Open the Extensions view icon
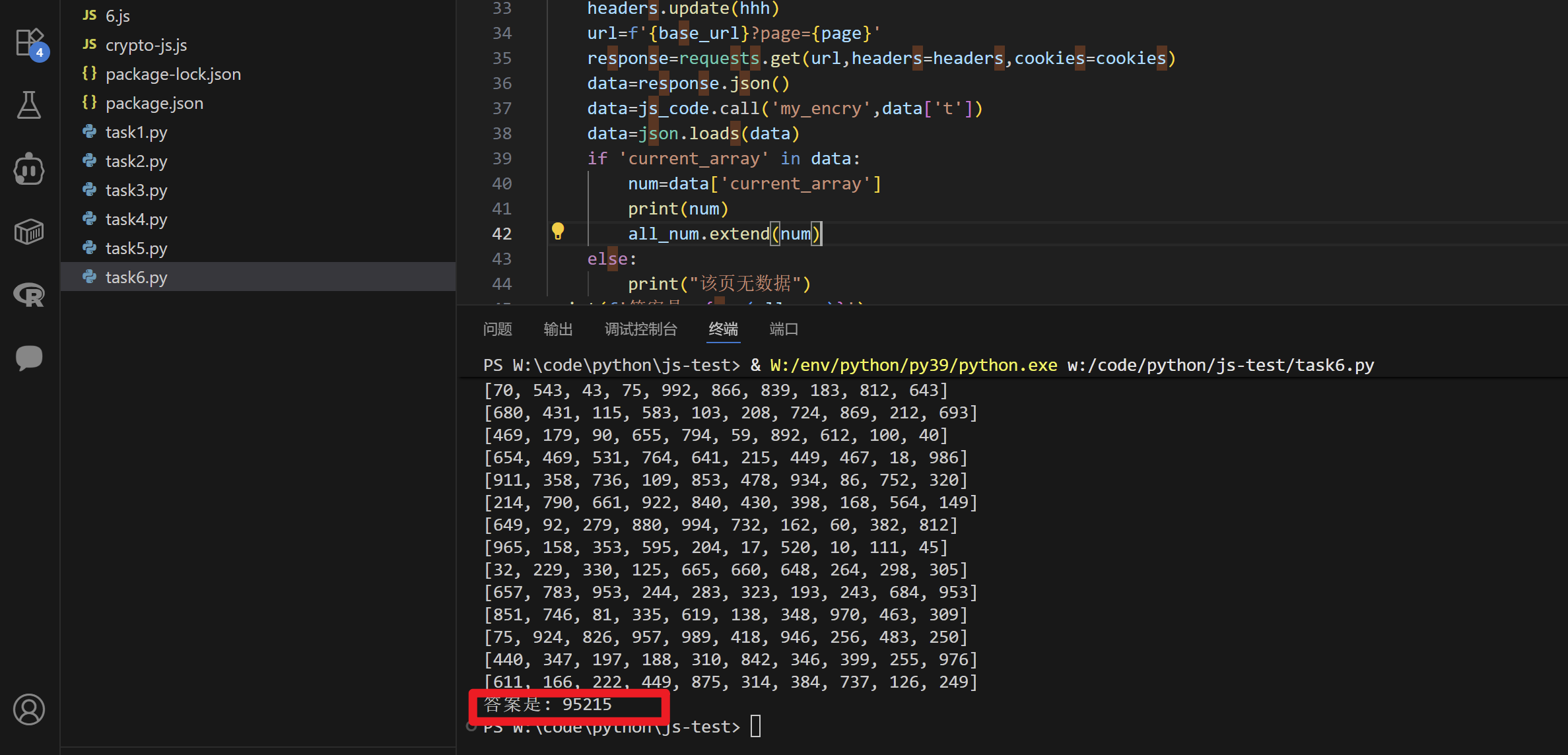Screen dimensions: 1568x755 pyautogui.click(x=29, y=43)
